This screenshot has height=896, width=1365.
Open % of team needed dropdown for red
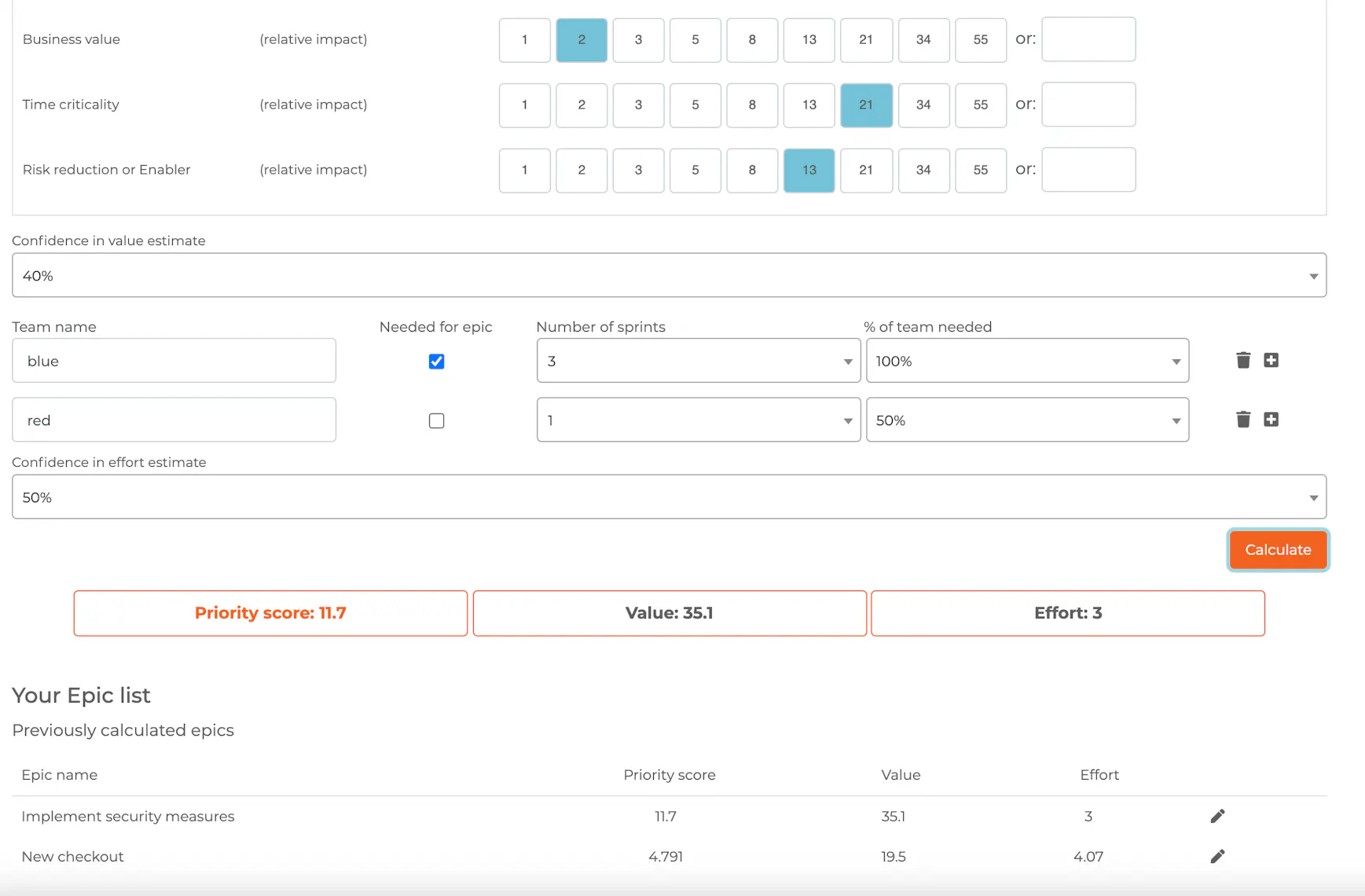[1027, 420]
